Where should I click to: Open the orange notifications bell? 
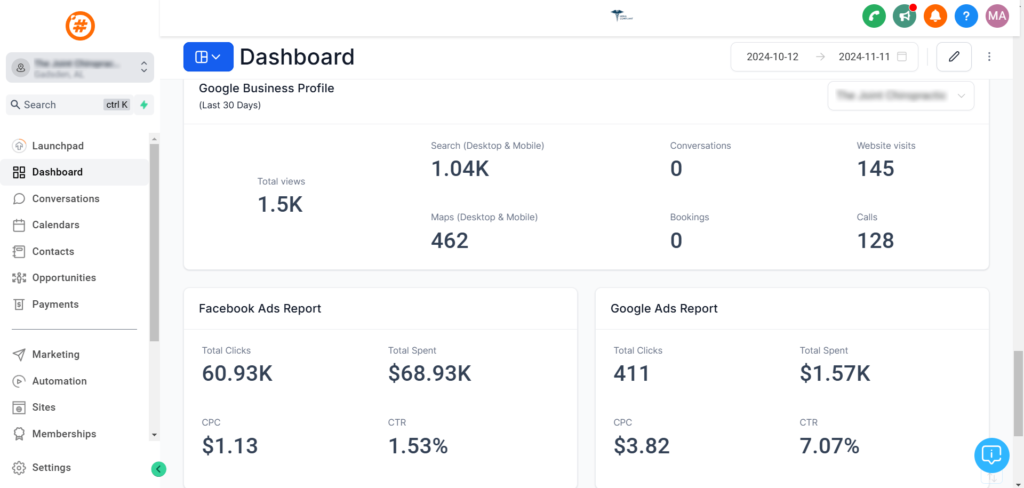935,16
